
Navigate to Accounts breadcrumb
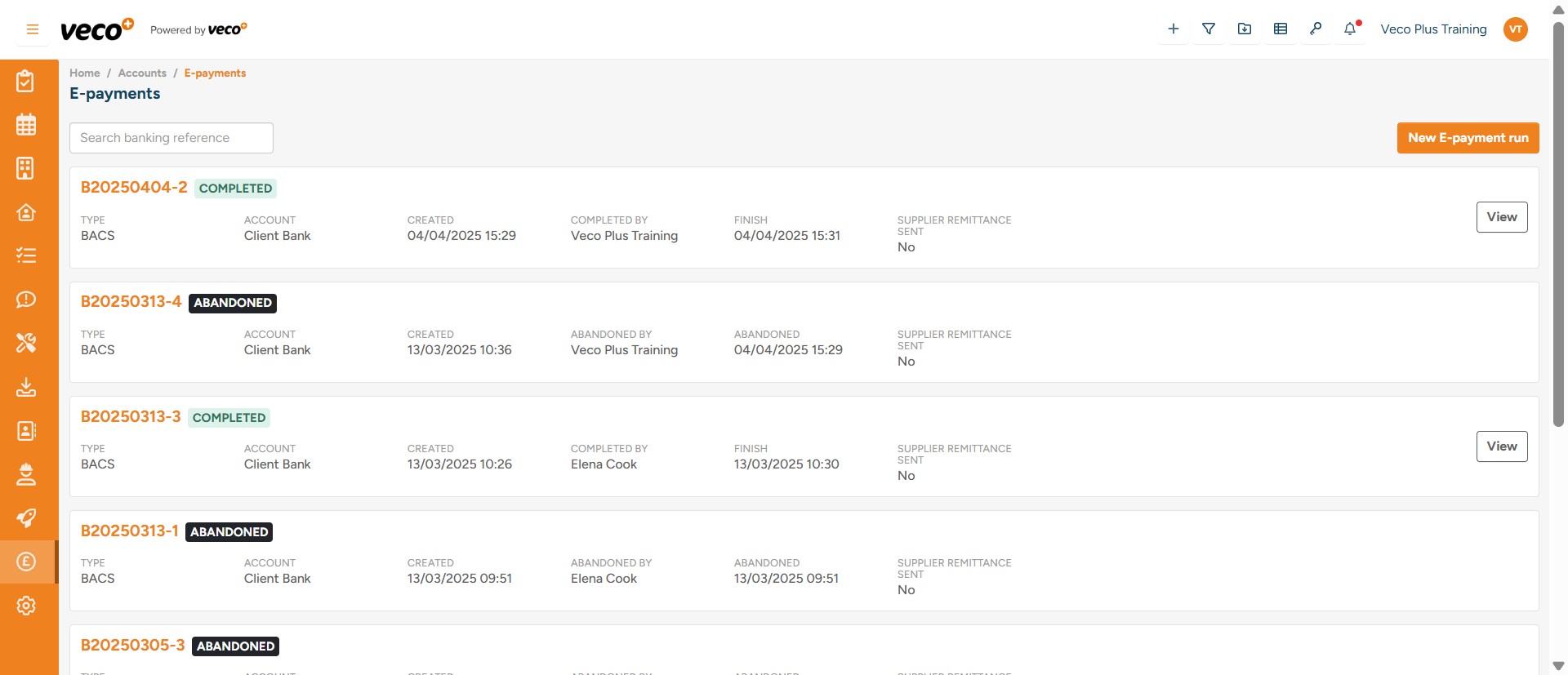coord(142,73)
